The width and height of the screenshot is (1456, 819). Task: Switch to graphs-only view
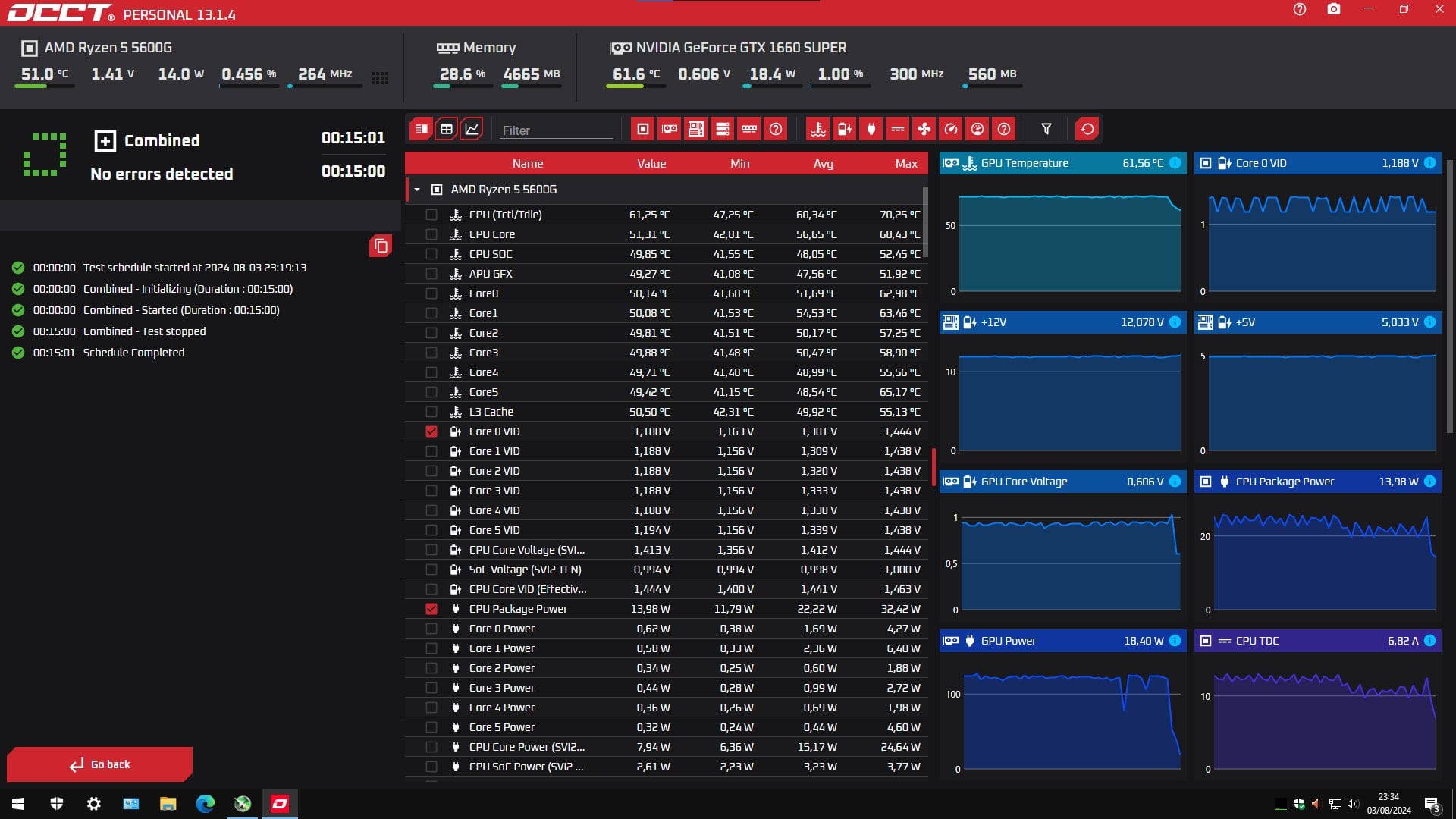[x=472, y=129]
